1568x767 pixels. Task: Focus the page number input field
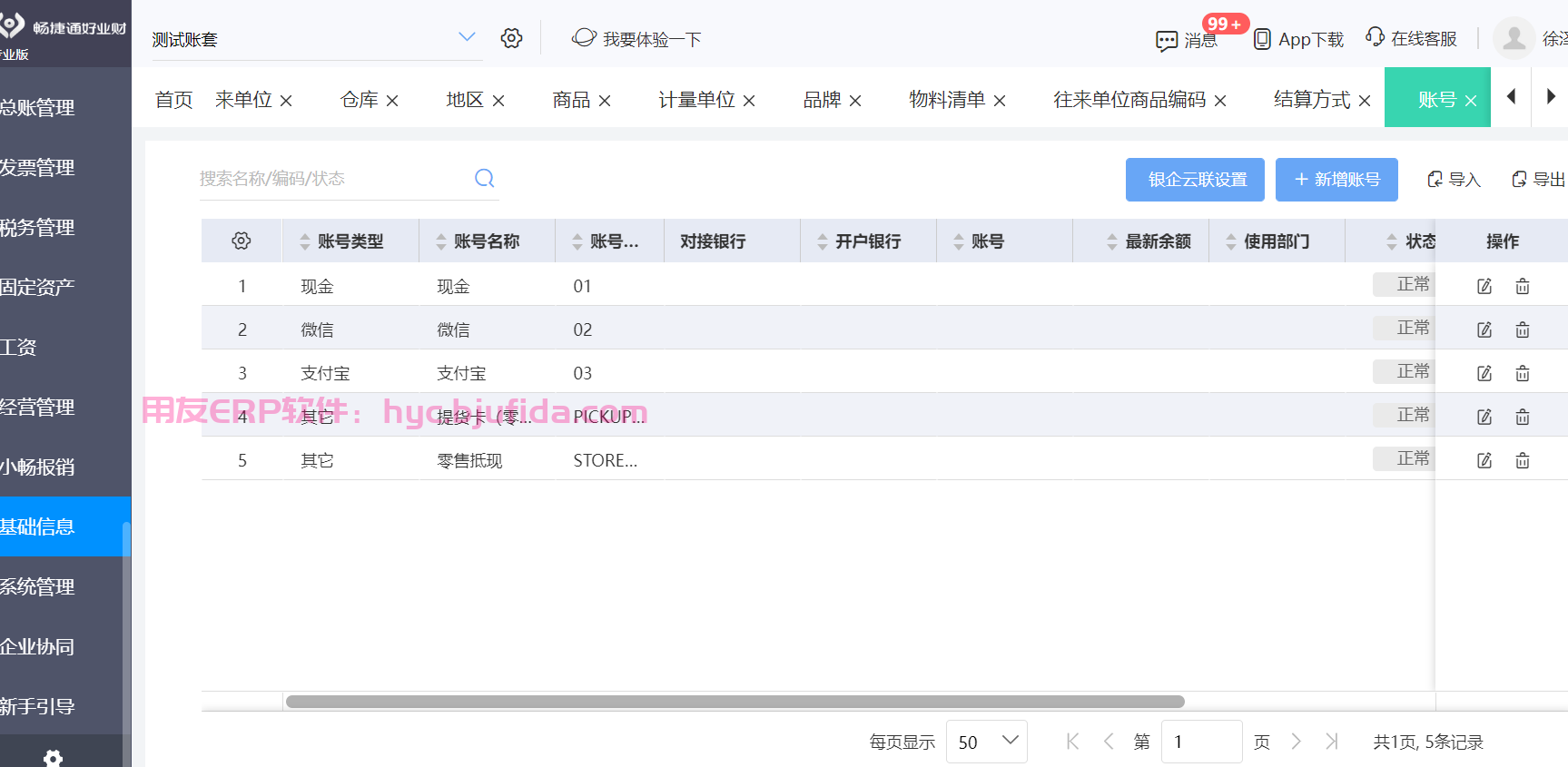click(x=1201, y=742)
